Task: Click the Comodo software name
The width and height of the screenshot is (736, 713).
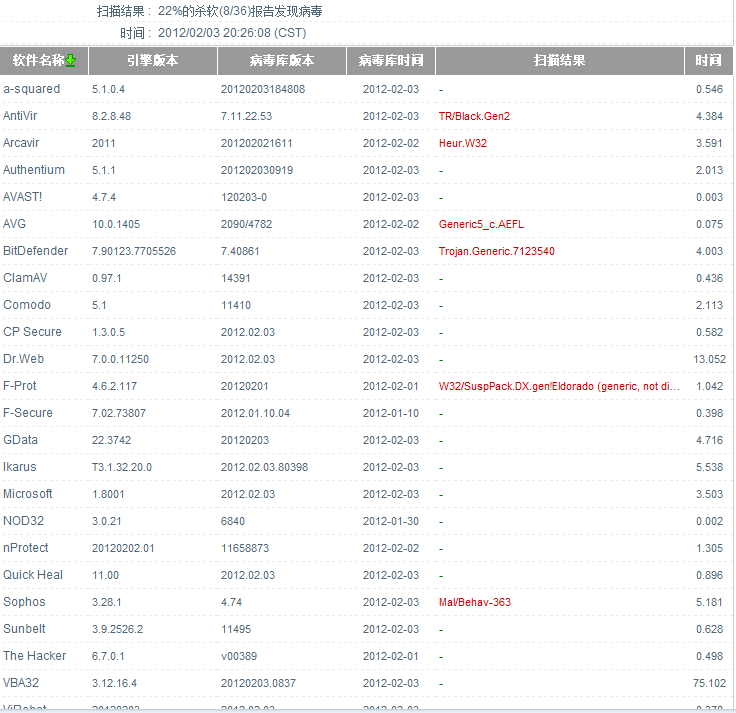Action: (27, 305)
